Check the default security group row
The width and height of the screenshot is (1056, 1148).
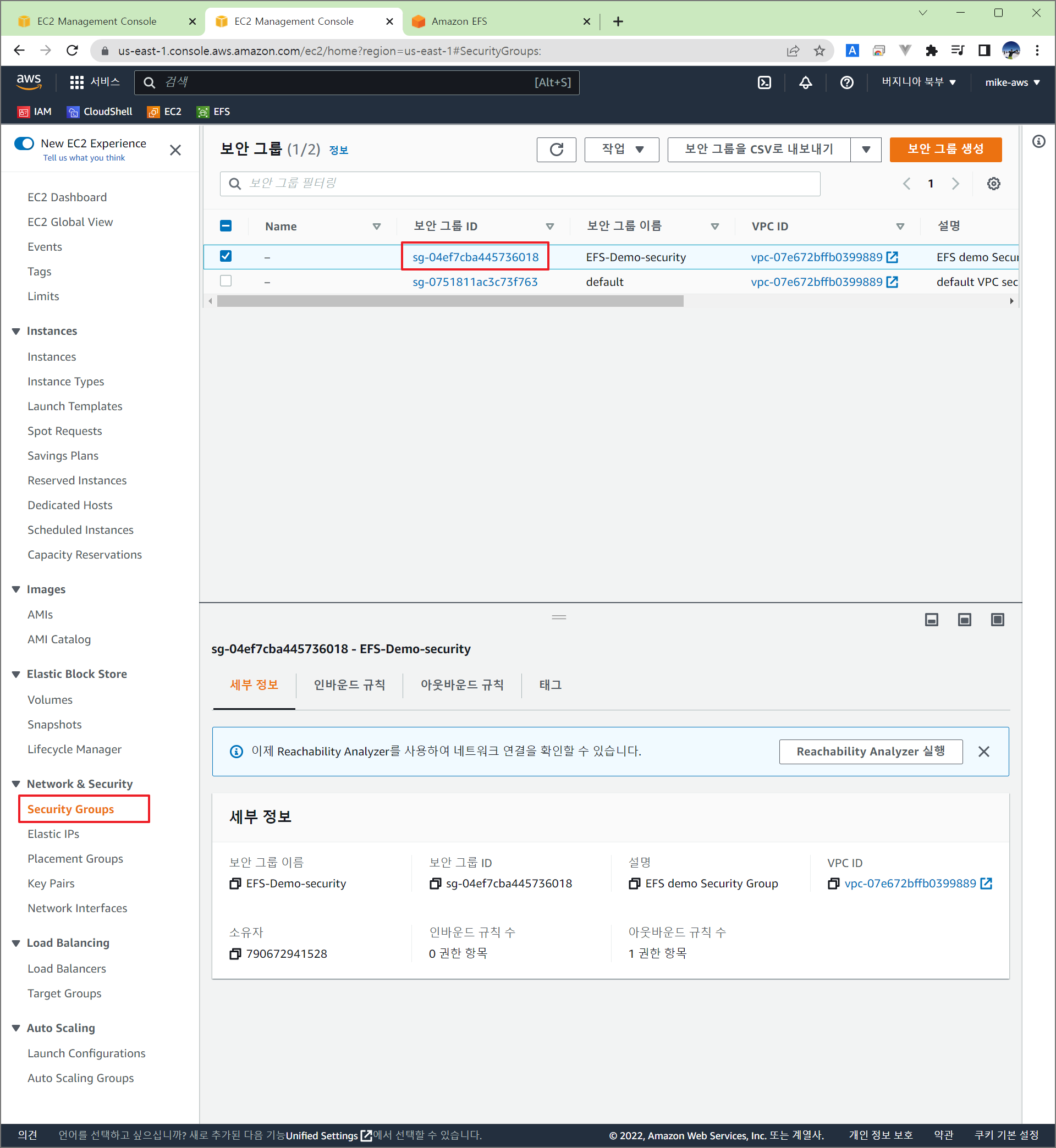coord(226,281)
